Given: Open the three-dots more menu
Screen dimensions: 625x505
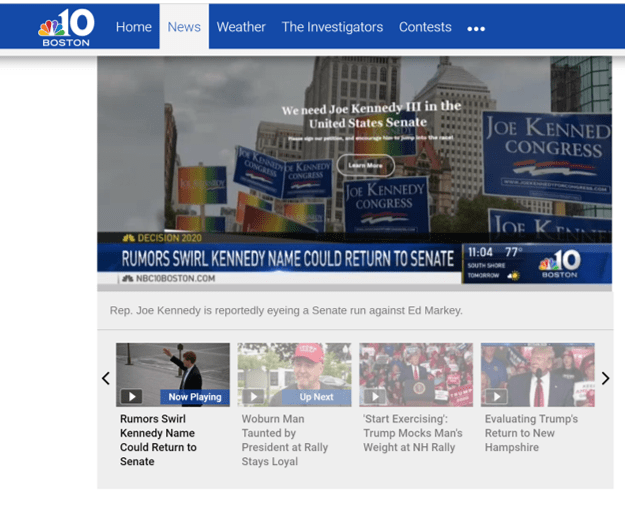Looking at the screenshot, I should click(476, 28).
